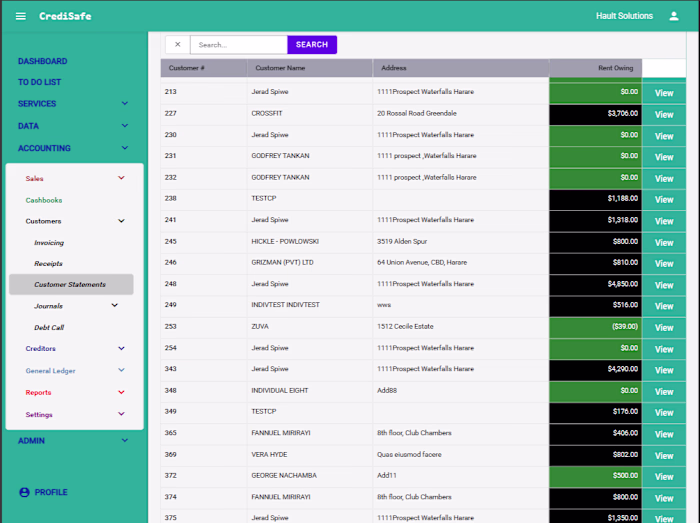Go to DASHBOARD

tap(42, 61)
